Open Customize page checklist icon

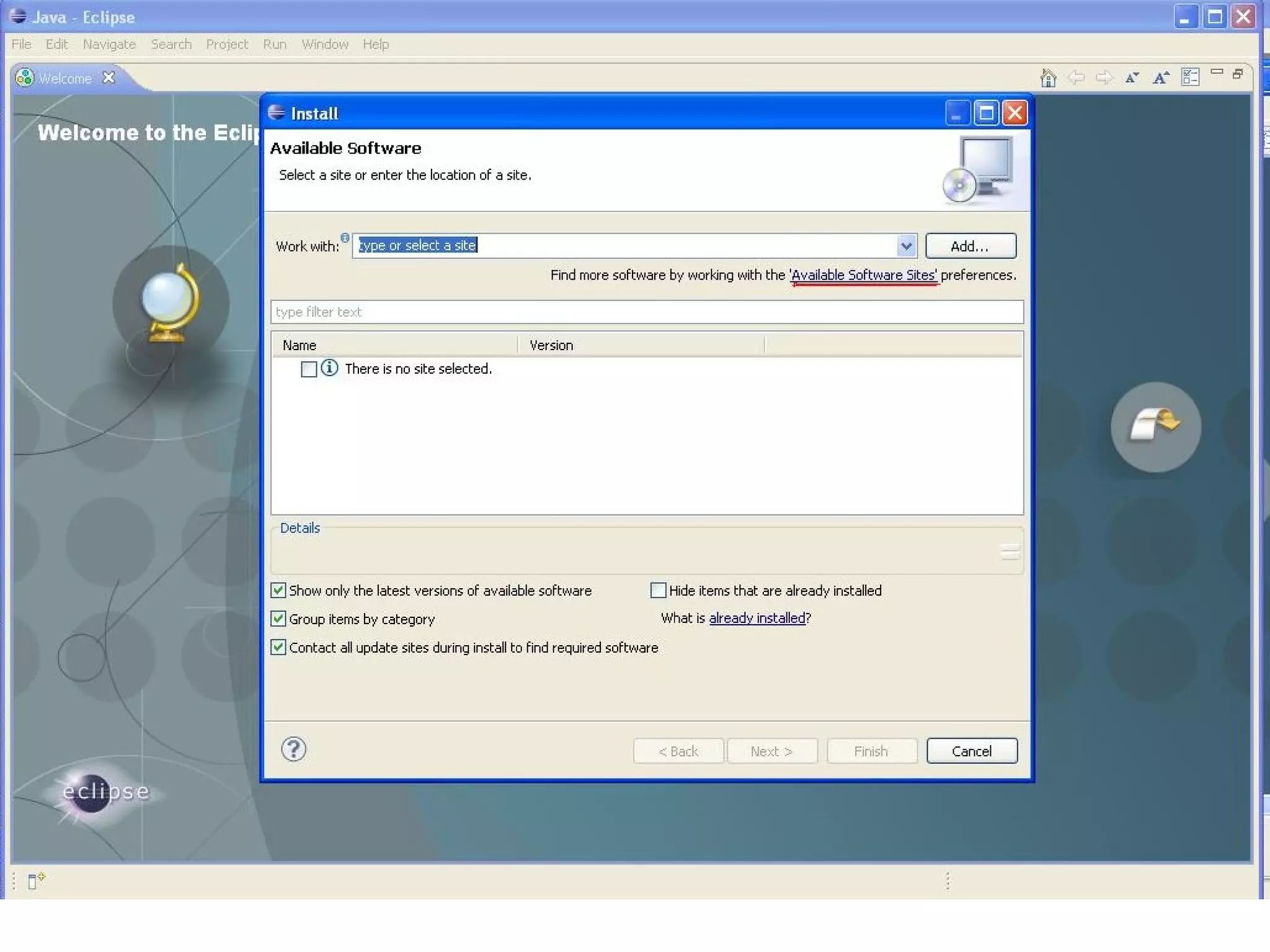(1190, 77)
